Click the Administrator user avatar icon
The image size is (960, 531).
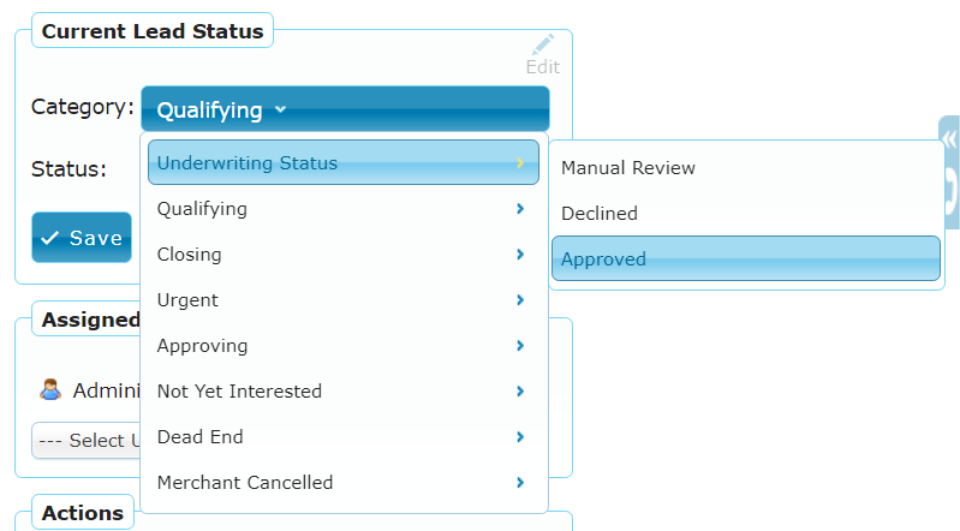[50, 390]
